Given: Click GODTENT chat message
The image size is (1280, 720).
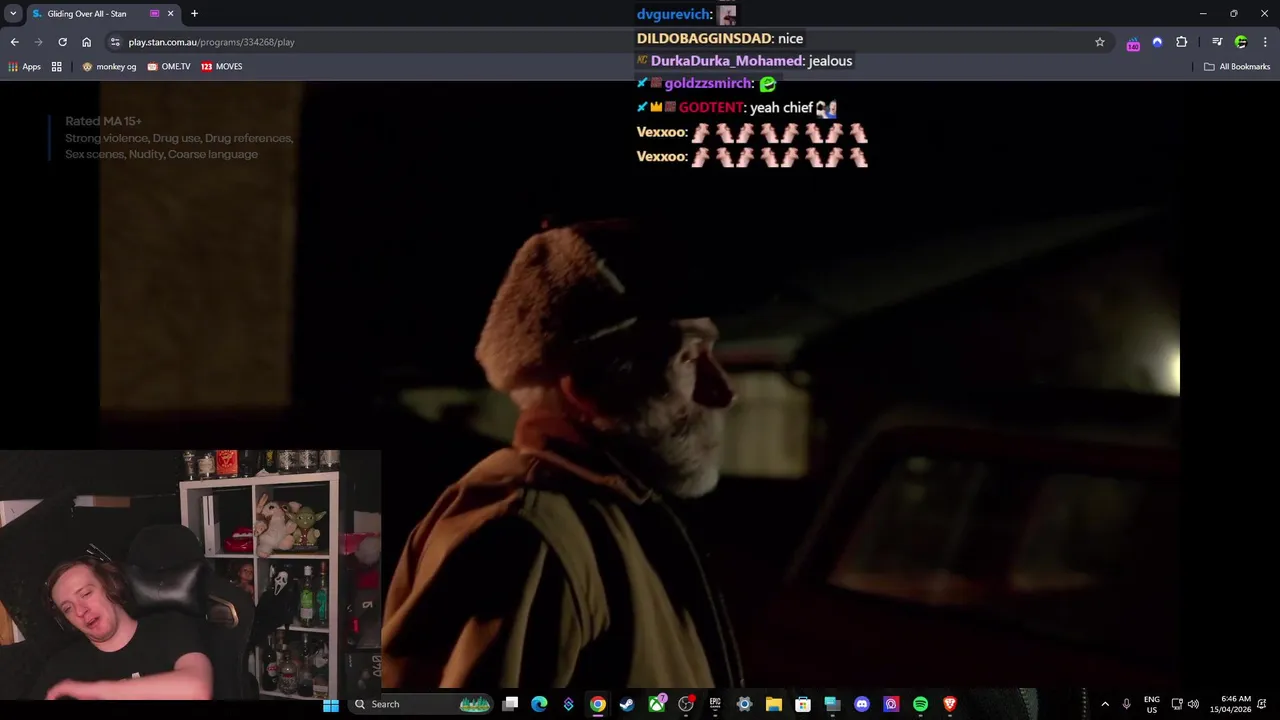Looking at the screenshot, I should point(736,108).
